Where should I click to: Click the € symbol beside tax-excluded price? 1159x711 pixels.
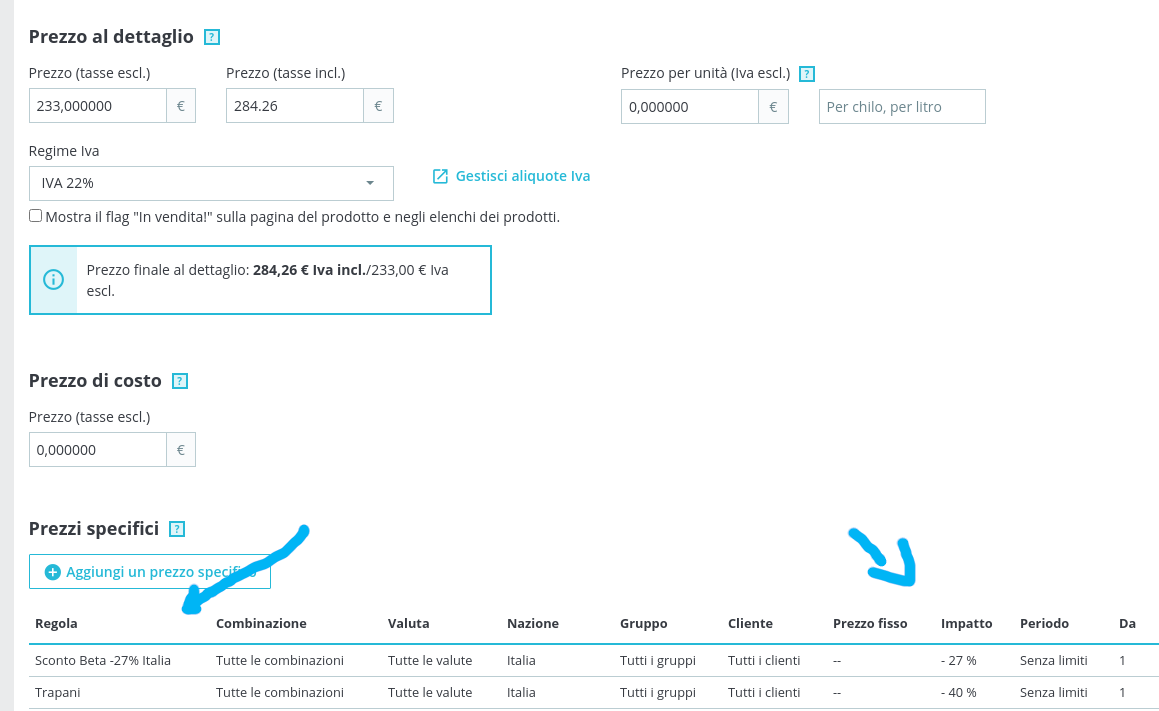point(180,104)
